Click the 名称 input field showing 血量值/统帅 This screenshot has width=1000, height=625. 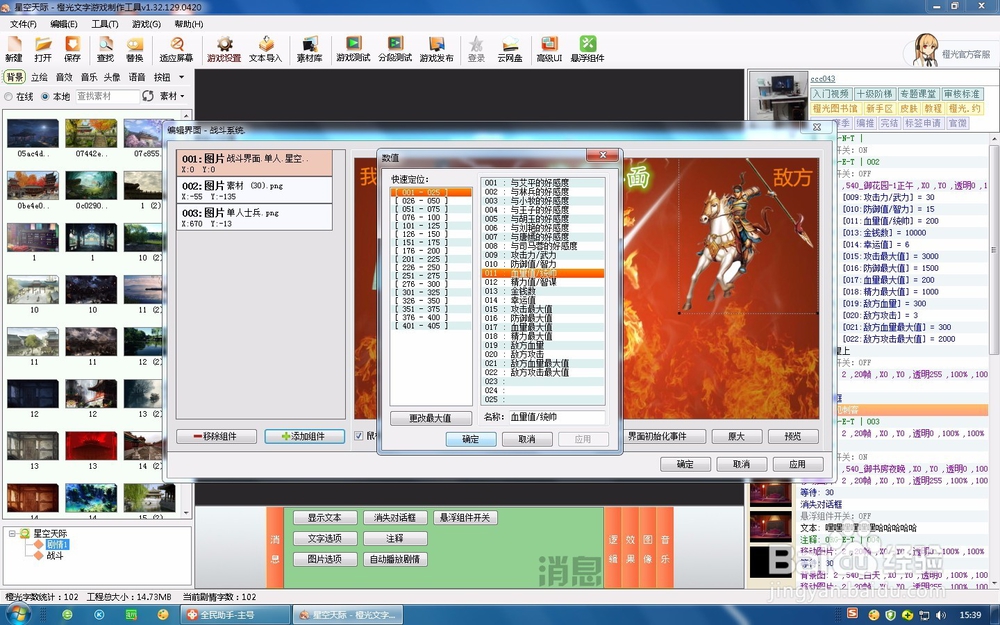pos(556,417)
